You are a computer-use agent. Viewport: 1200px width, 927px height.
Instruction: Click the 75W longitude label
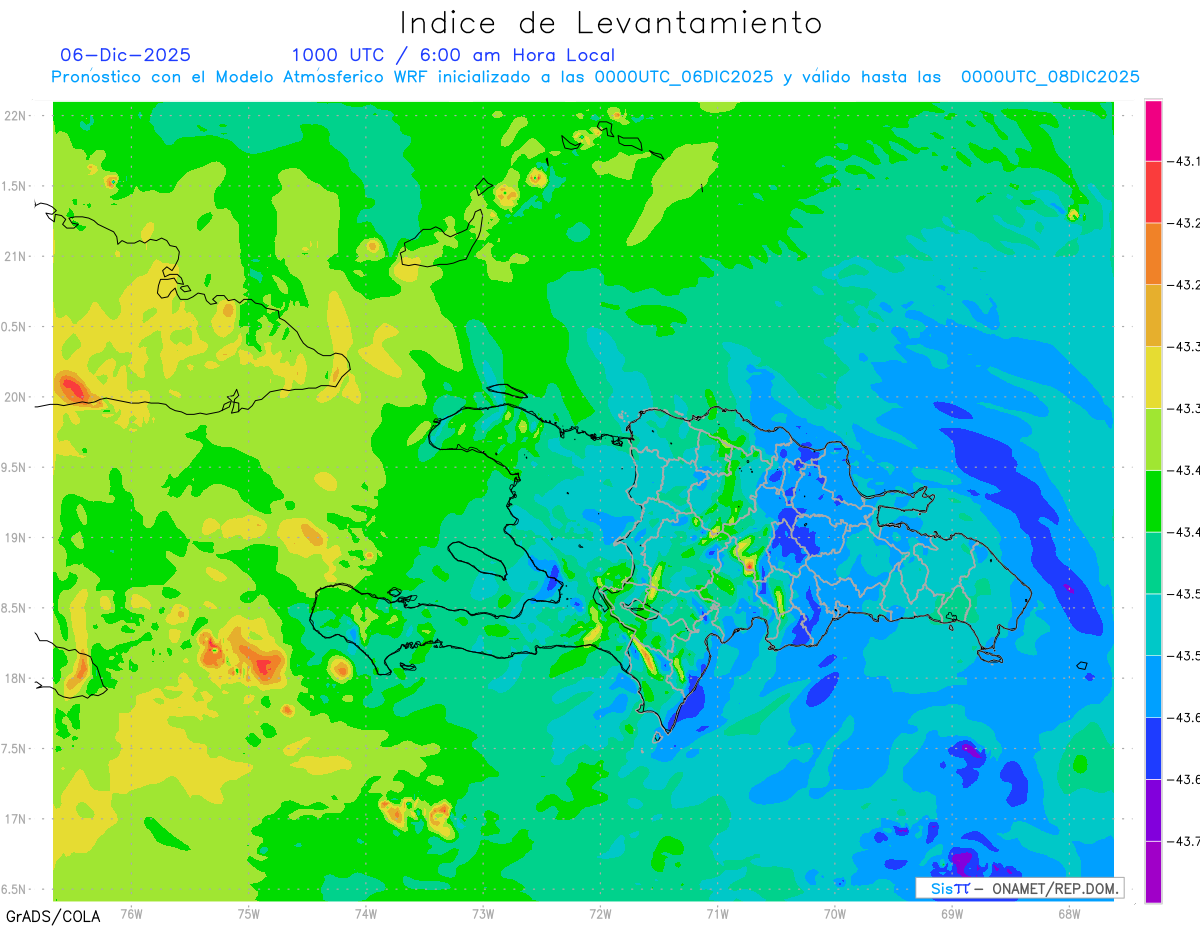pyautogui.click(x=249, y=913)
